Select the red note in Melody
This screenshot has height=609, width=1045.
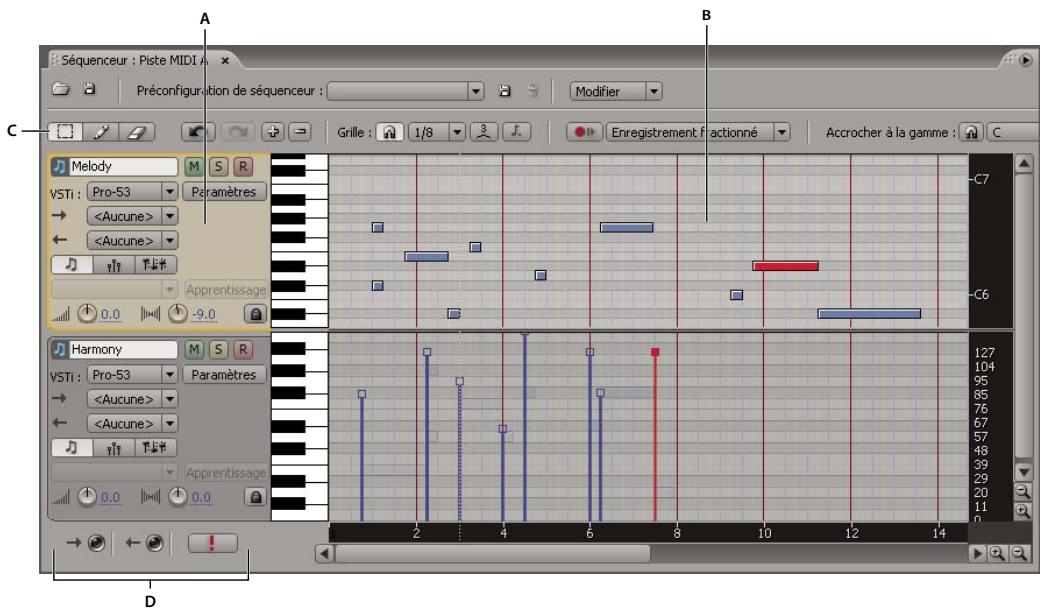[x=786, y=266]
